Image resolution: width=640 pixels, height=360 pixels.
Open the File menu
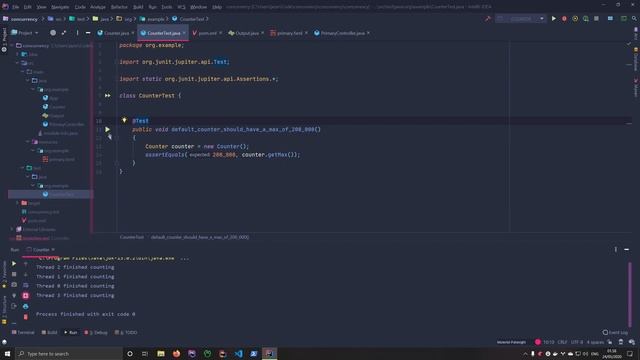[15, 7]
